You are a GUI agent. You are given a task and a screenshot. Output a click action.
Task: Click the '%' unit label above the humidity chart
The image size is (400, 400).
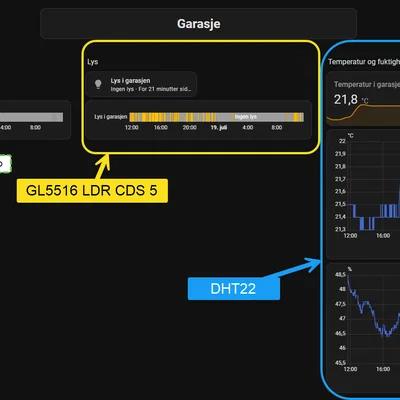[x=350, y=269]
